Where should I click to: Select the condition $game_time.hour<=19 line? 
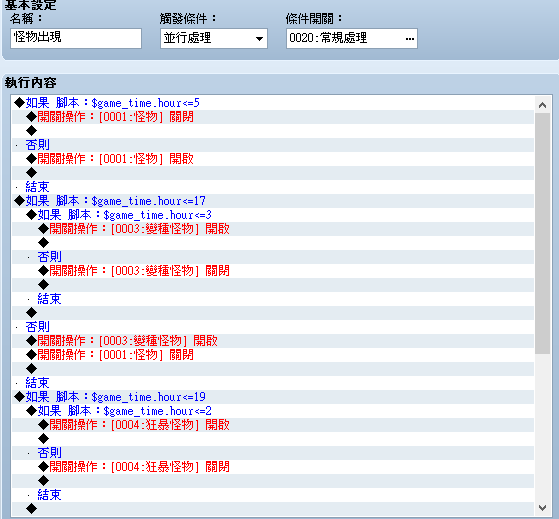(273, 397)
